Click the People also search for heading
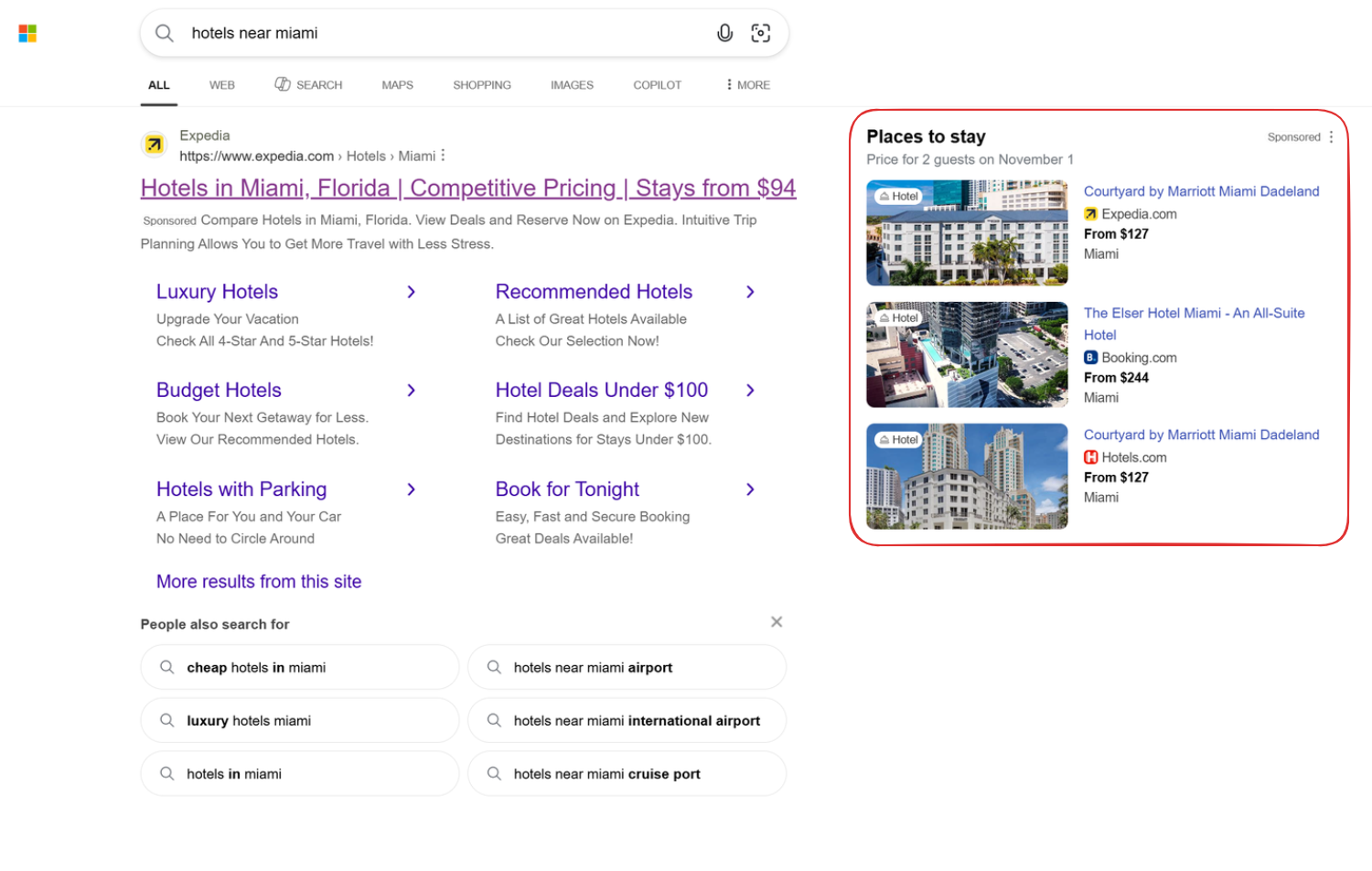Image resolution: width=1372 pixels, height=871 pixels. click(x=215, y=624)
